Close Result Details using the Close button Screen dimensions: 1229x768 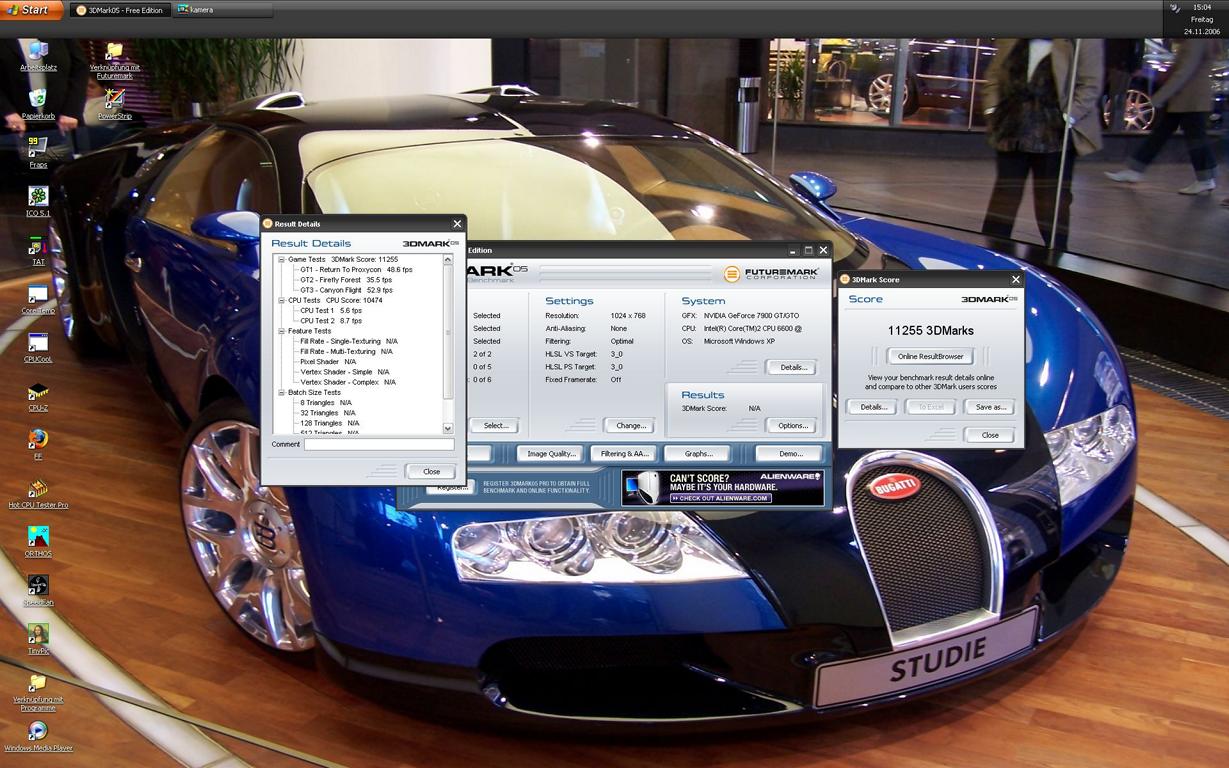[x=431, y=471]
